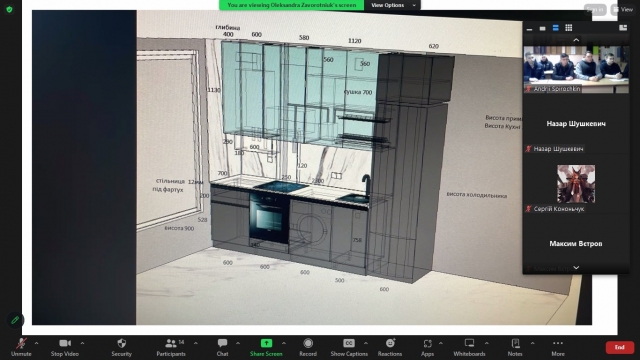Expand arrow next to Whiteboards
This screenshot has width=640, height=360.
(487, 343)
